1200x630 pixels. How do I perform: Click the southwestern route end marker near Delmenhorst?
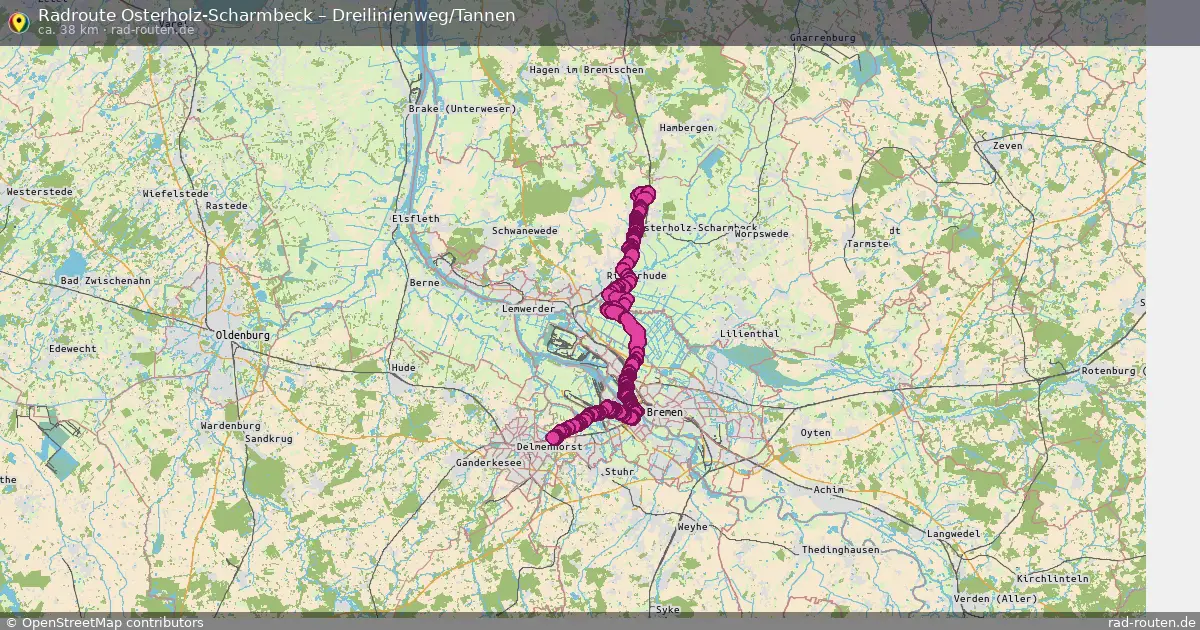pos(553,437)
